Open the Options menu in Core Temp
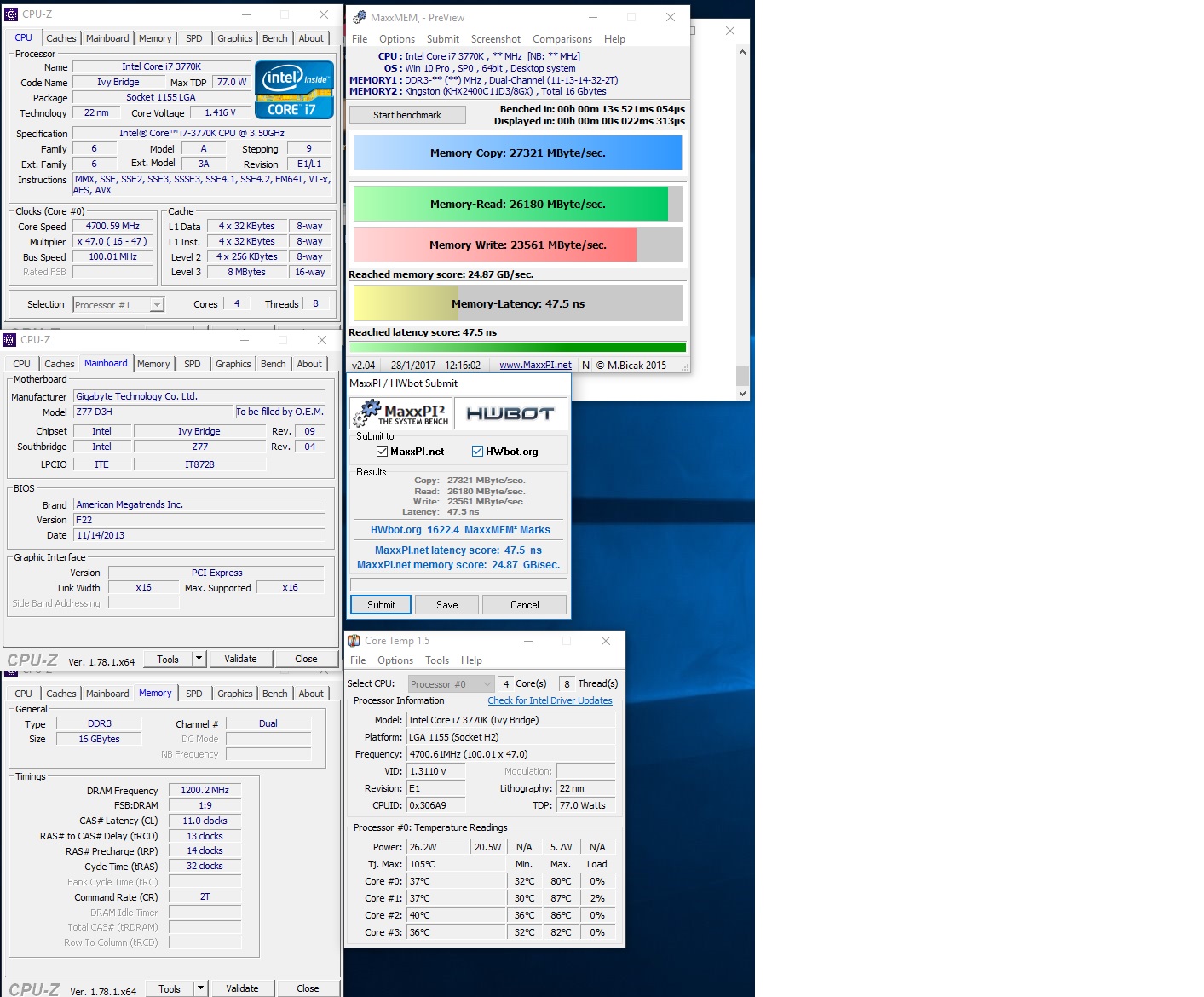 pos(395,660)
